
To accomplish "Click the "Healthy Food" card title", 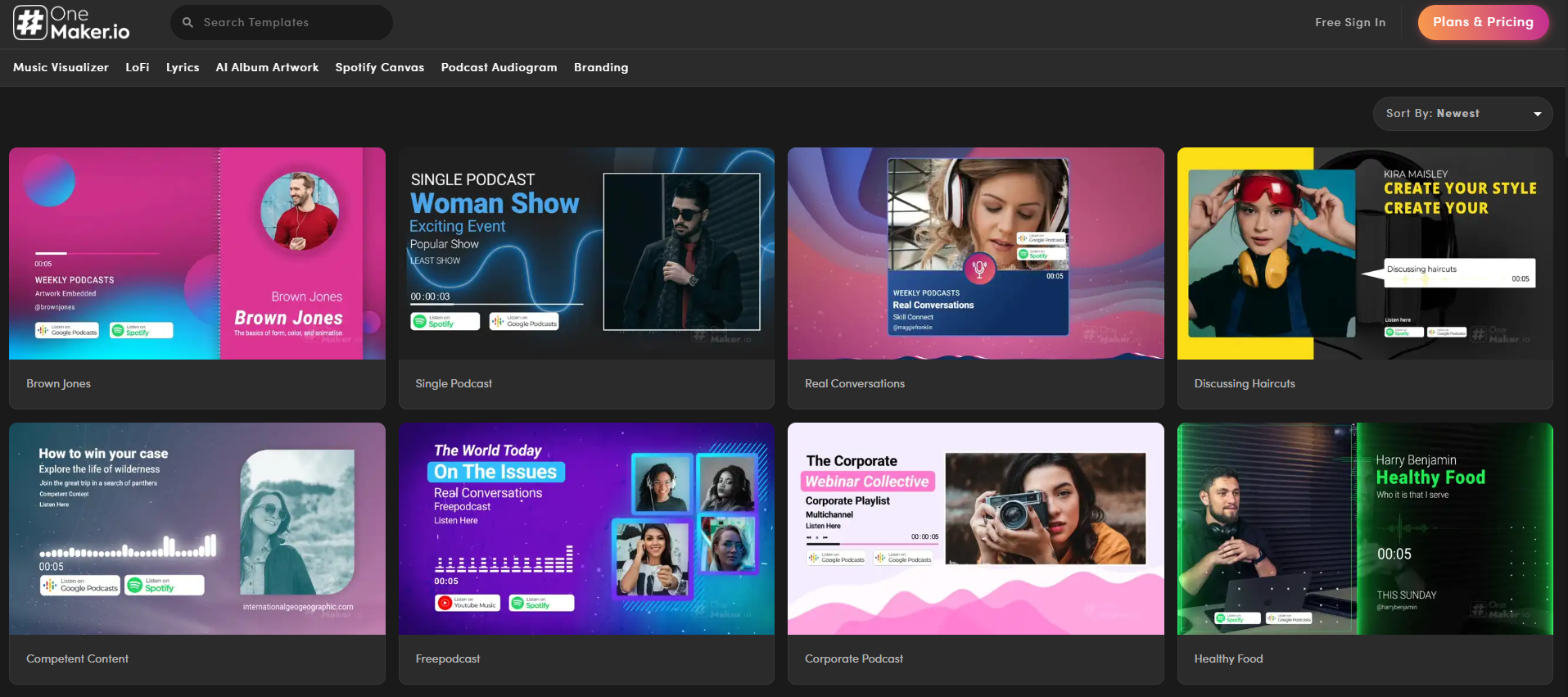I will click(1228, 659).
